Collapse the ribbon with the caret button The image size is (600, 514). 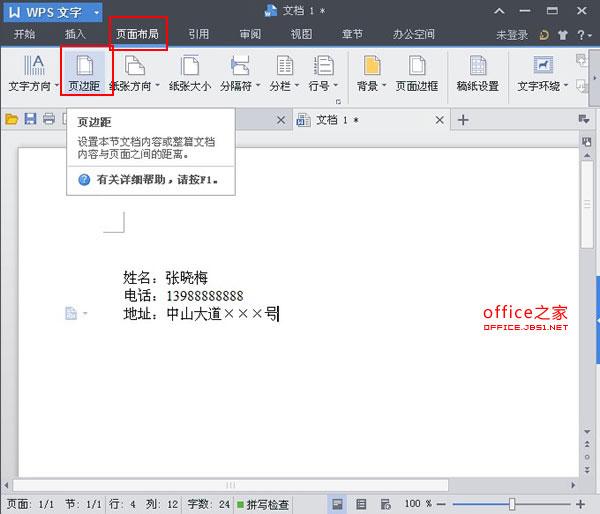pos(499,11)
